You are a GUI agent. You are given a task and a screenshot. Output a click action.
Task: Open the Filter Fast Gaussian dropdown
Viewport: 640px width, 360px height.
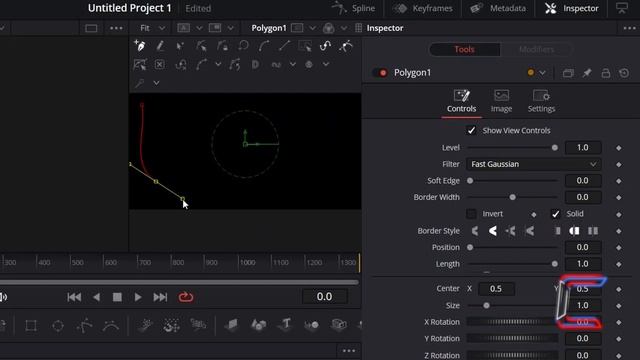pyautogui.click(x=533, y=164)
